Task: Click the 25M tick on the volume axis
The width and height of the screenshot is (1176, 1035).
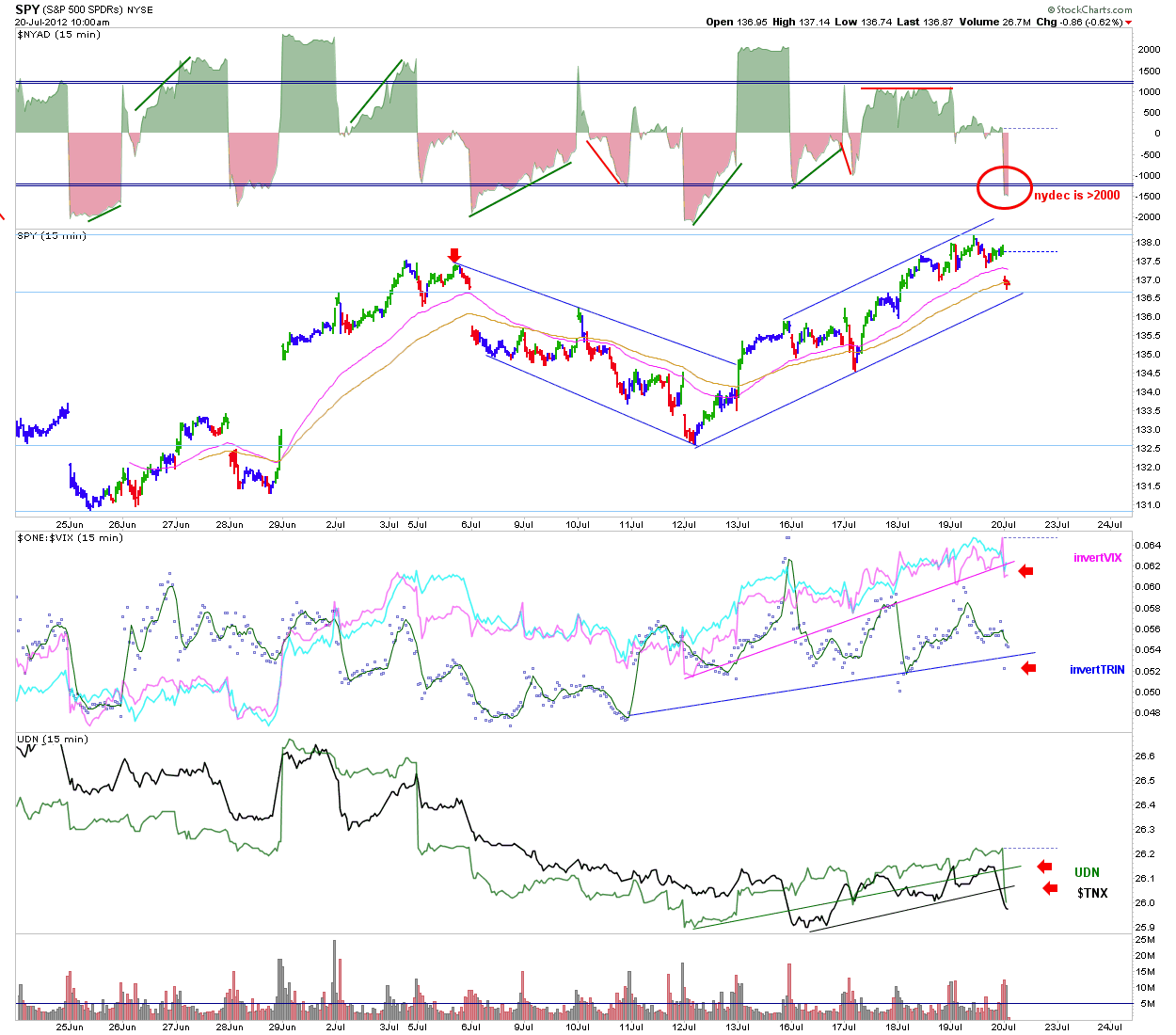Action: (x=1146, y=939)
